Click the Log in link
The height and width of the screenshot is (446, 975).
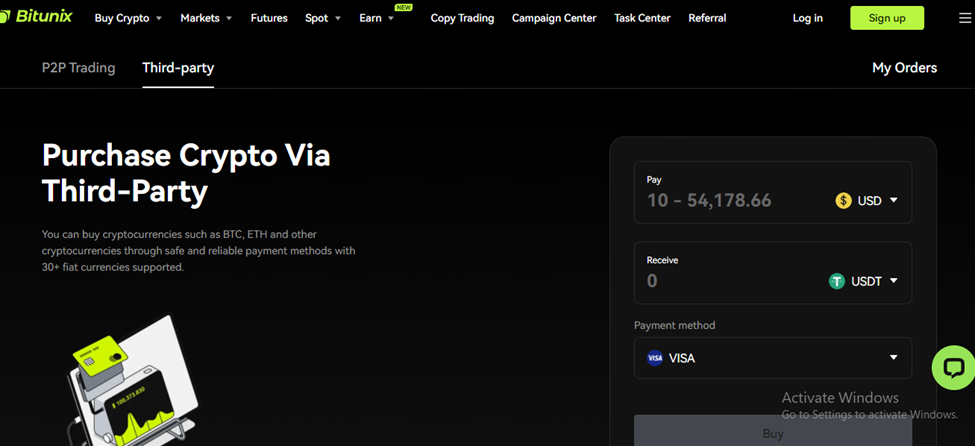tap(807, 18)
